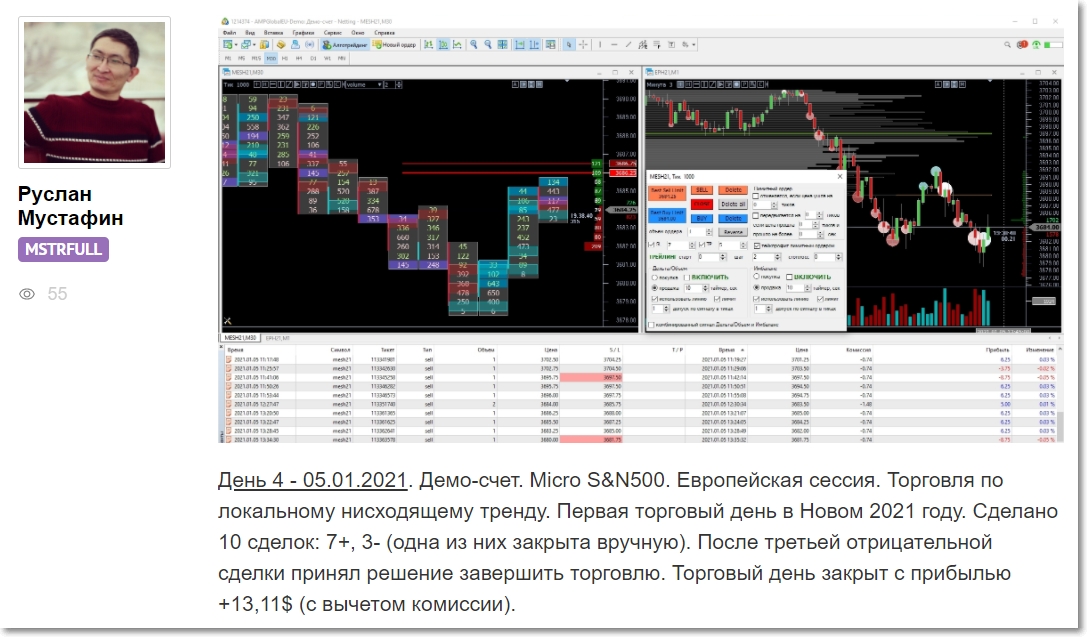
Task: Open the Сервис menu
Action: point(333,33)
